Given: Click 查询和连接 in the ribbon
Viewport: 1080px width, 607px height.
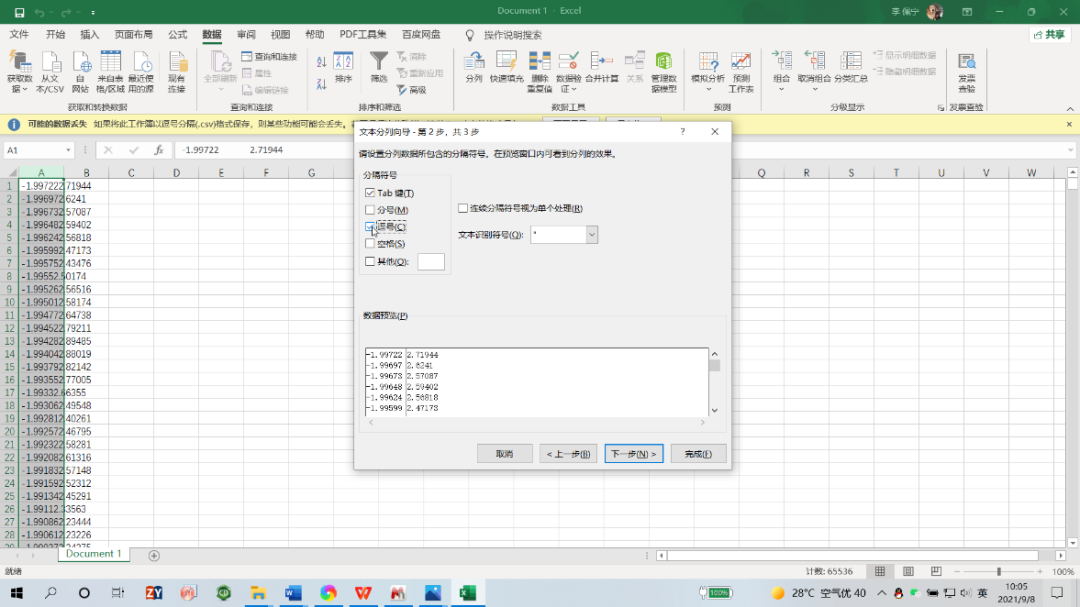Looking at the screenshot, I should tap(269, 56).
